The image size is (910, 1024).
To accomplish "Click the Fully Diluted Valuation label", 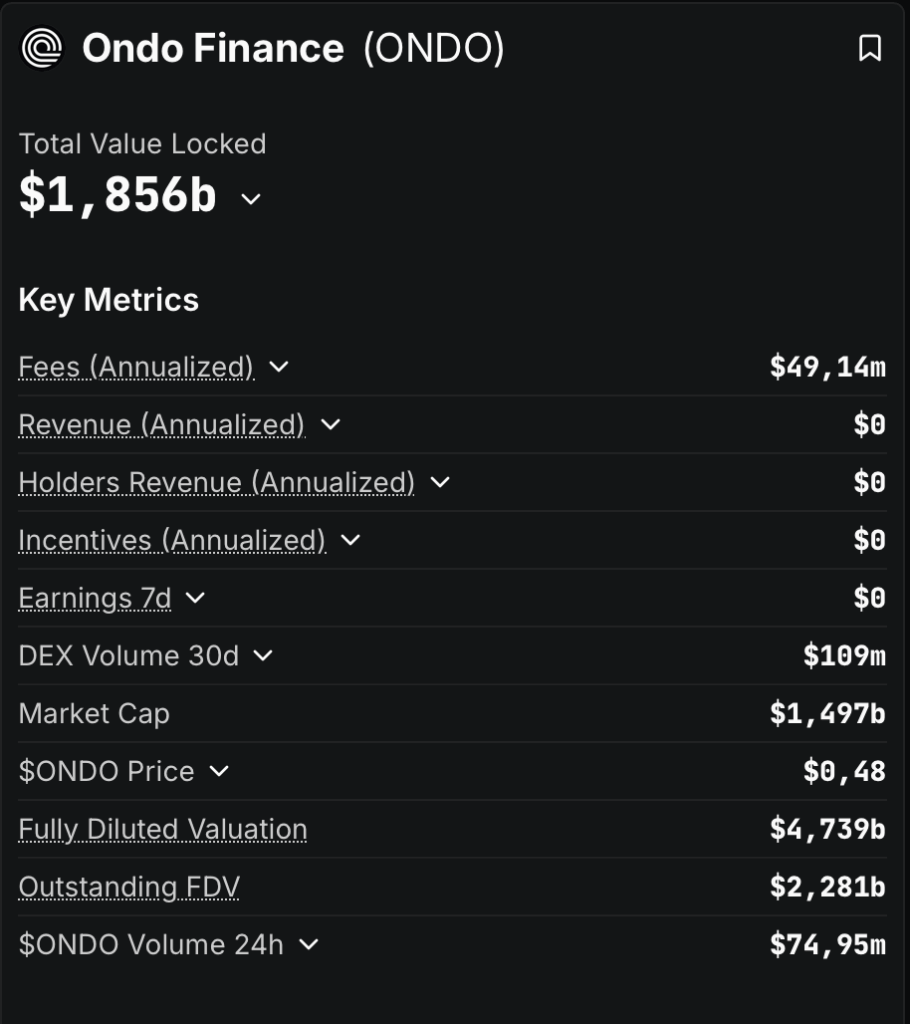I will pos(163,829).
